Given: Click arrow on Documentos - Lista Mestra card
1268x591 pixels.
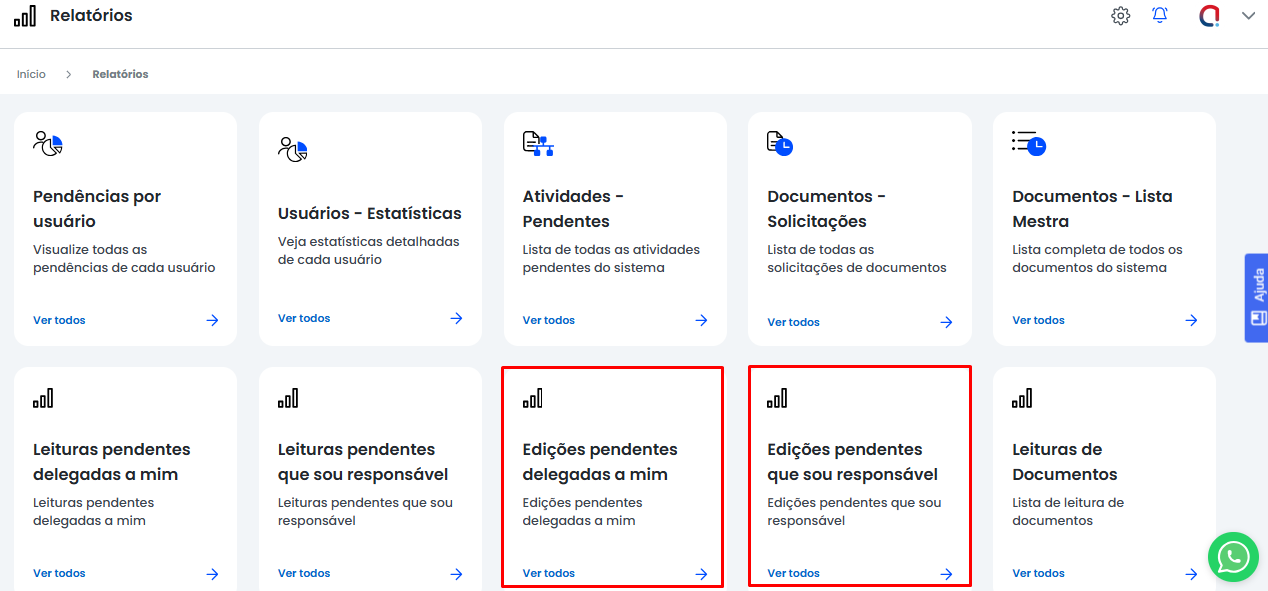Looking at the screenshot, I should 1191,320.
